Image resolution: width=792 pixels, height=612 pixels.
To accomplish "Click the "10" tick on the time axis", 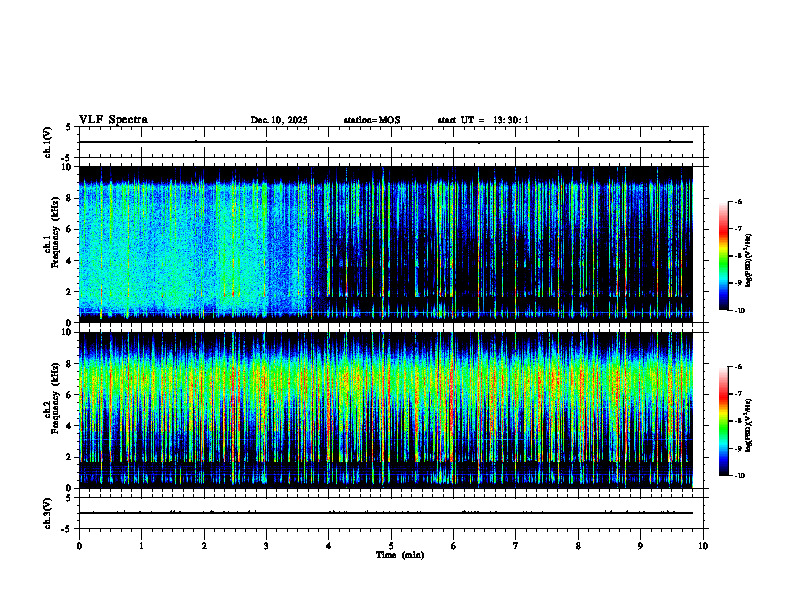I will point(703,546).
